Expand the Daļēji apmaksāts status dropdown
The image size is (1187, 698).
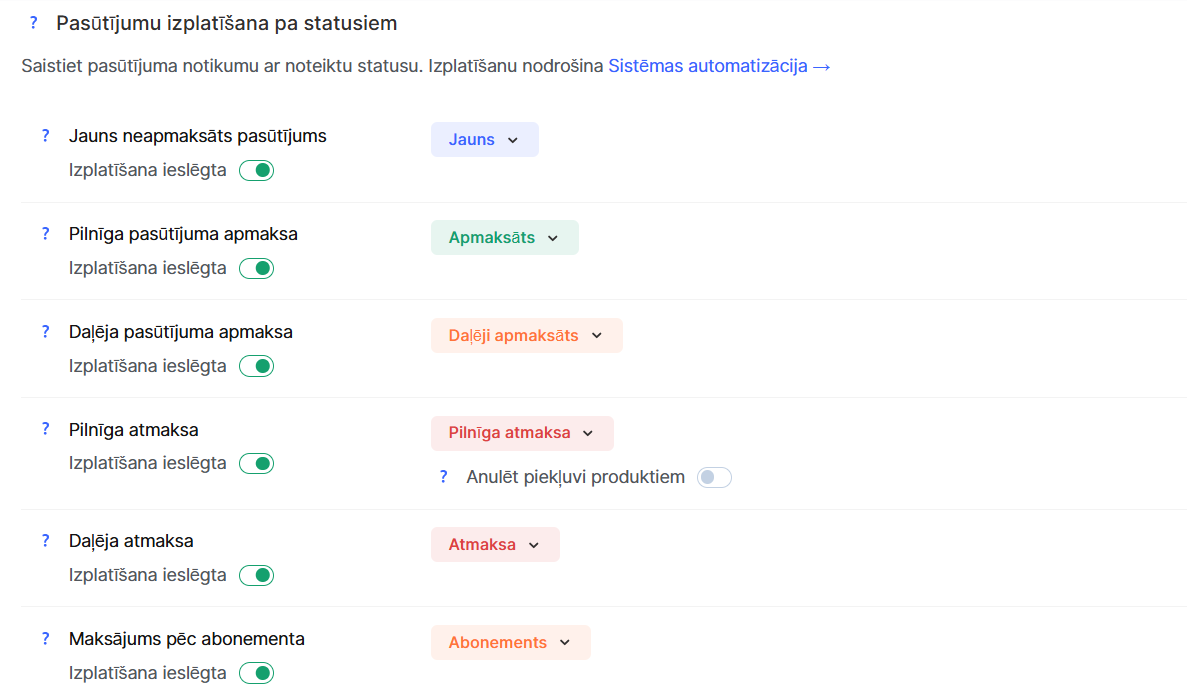pyautogui.click(x=526, y=336)
